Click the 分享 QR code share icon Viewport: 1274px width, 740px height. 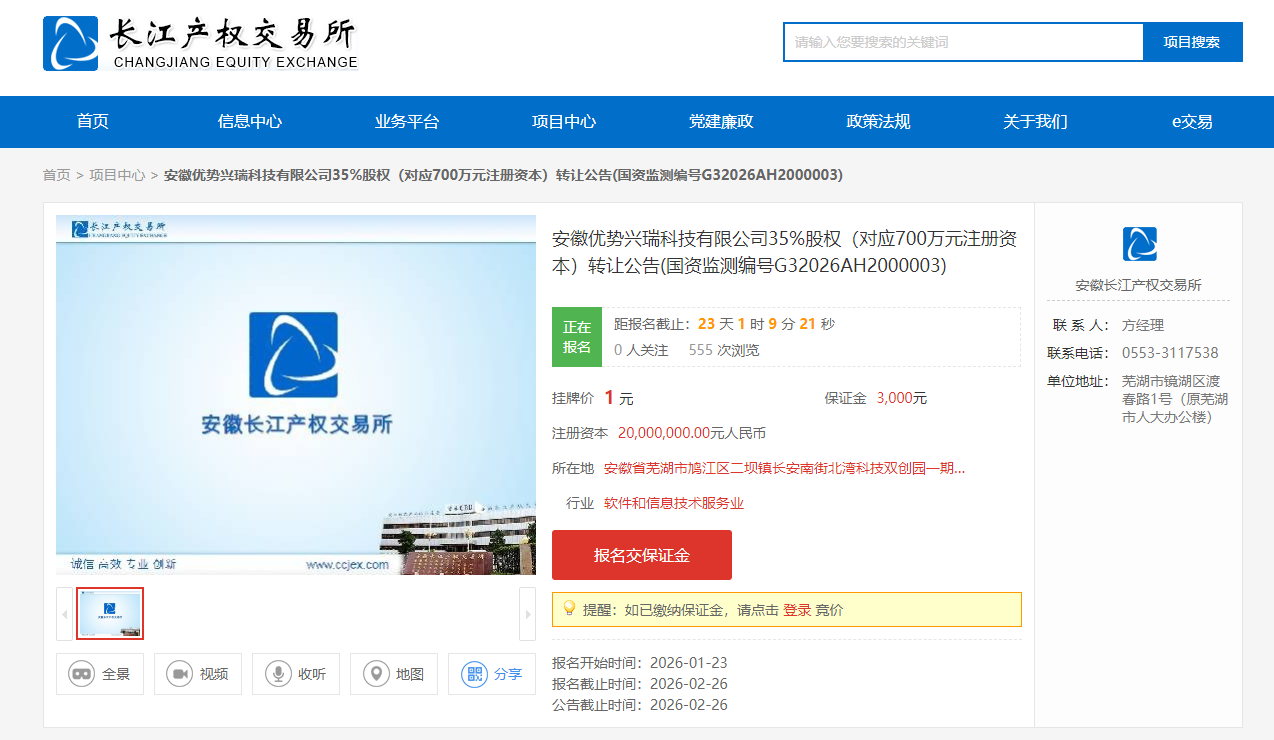point(474,674)
